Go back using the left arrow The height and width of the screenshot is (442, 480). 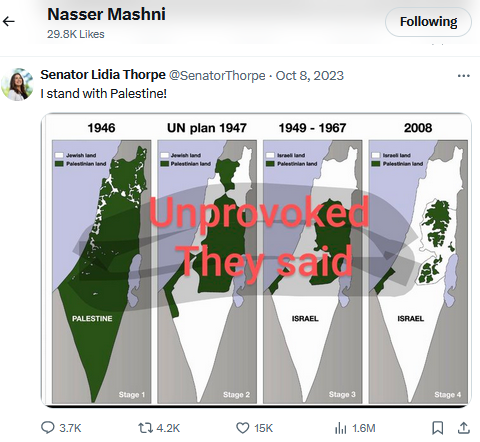point(9,22)
